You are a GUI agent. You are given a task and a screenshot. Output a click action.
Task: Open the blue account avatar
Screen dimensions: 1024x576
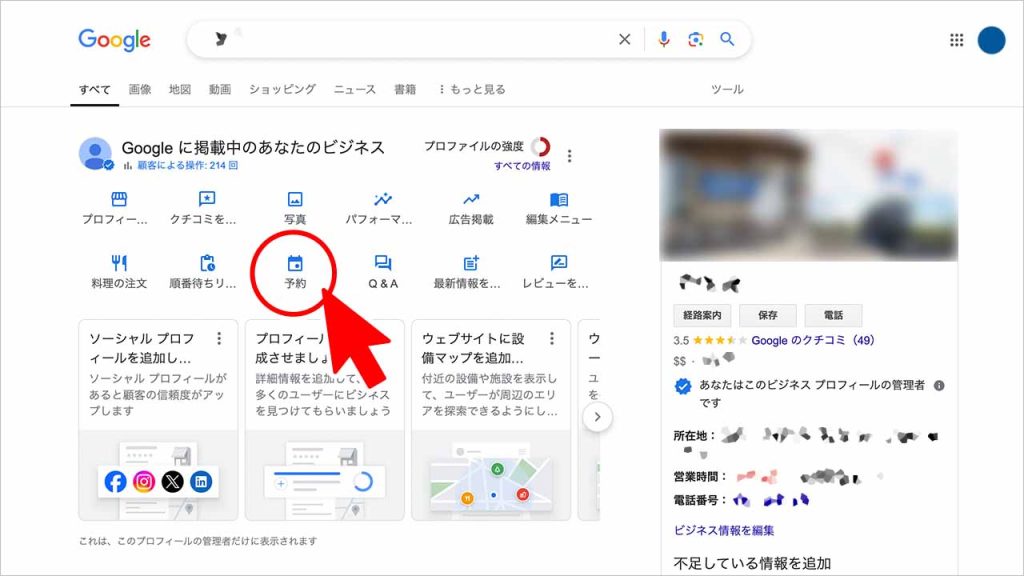(x=991, y=40)
